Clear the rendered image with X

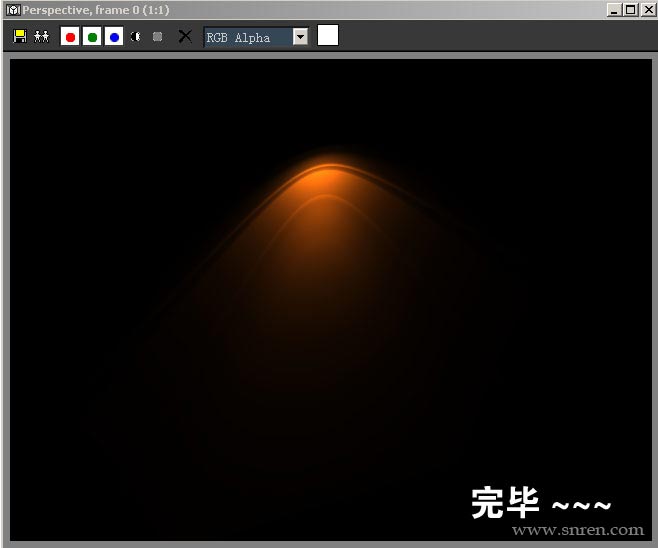tap(185, 37)
